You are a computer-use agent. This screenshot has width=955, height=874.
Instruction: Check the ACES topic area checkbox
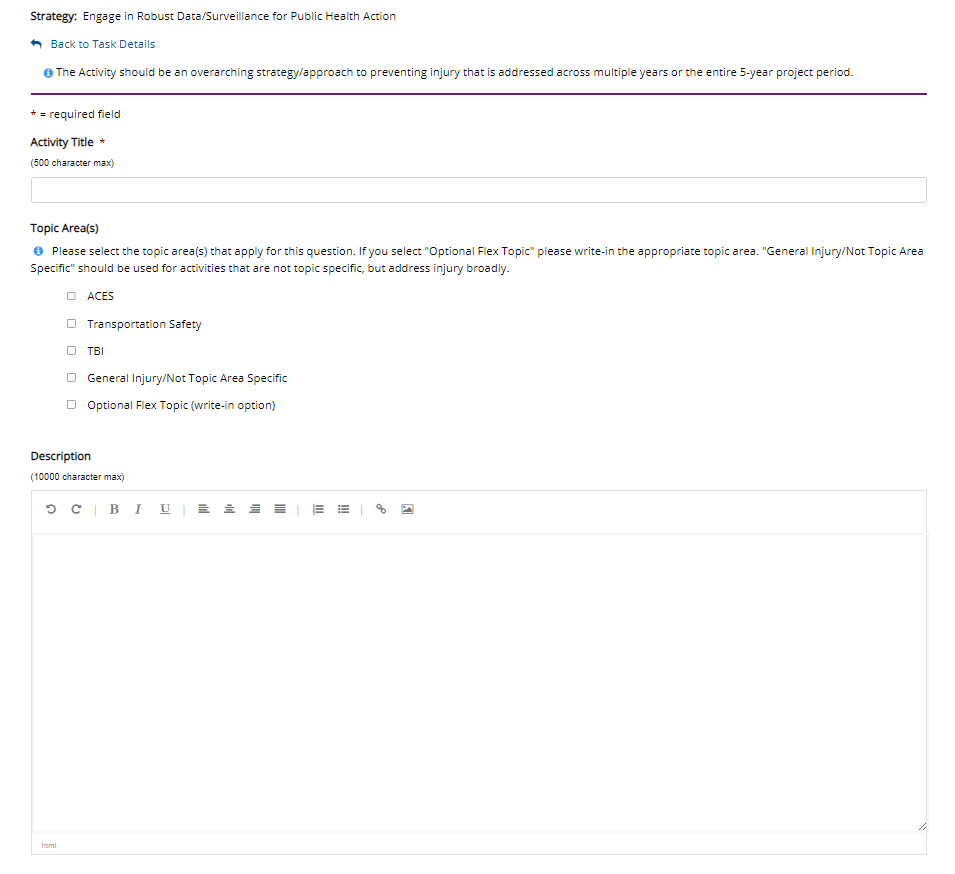click(71, 296)
